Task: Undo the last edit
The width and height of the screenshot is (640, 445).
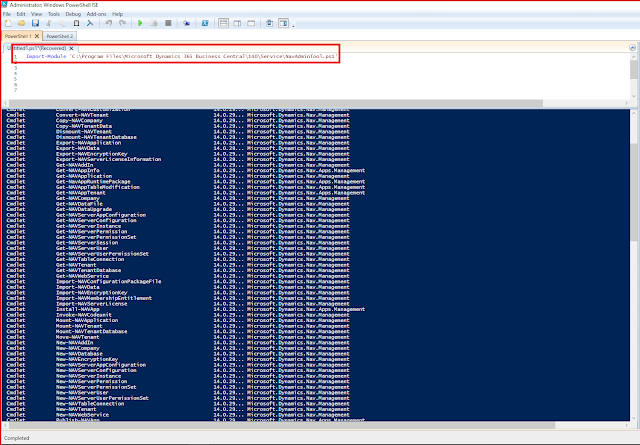Action: point(109,23)
